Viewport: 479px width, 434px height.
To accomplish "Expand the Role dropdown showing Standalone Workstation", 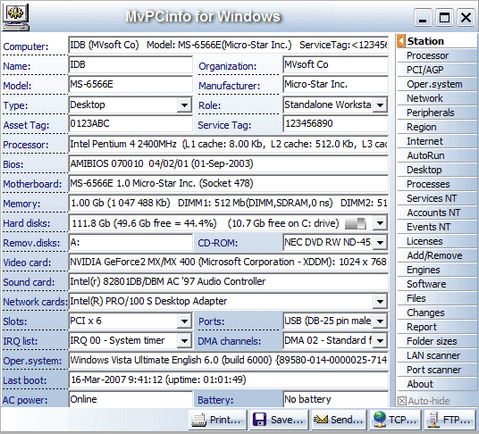I will point(380,105).
